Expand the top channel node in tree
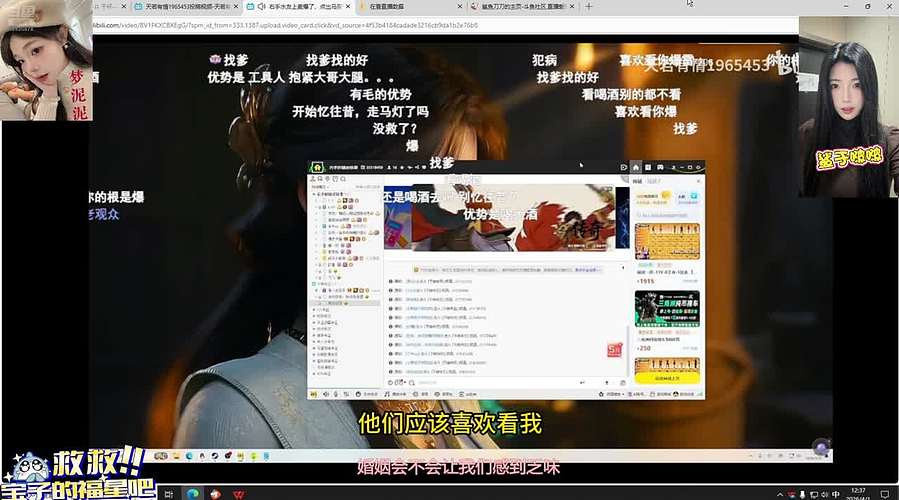 pyautogui.click(x=314, y=194)
